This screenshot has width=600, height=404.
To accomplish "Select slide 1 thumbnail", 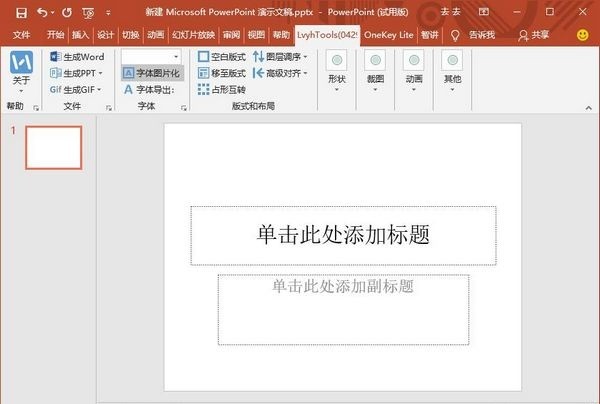I will 53,148.
